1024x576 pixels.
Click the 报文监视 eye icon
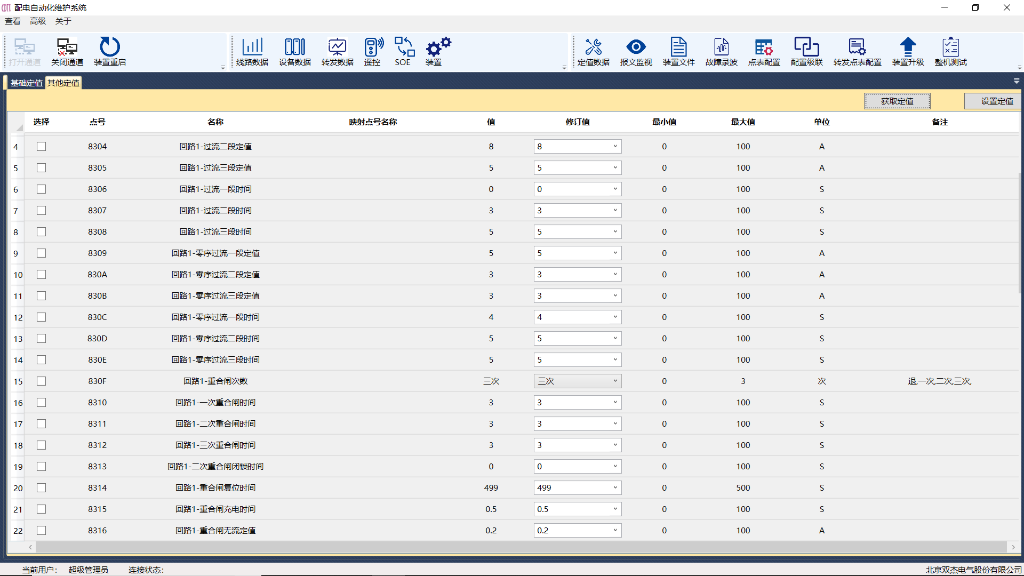click(636, 47)
